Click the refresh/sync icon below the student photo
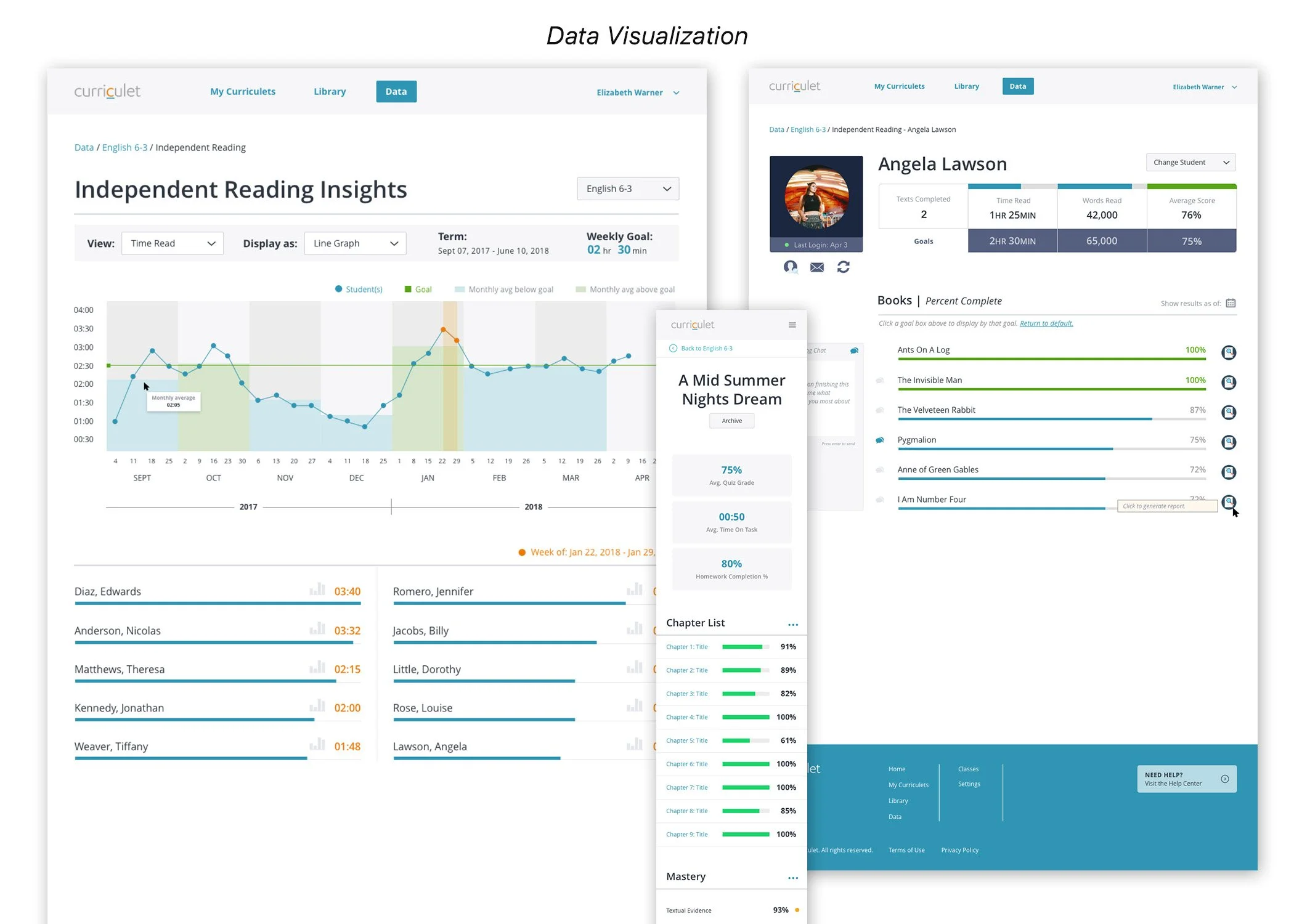The image size is (1294, 924). coord(844,267)
